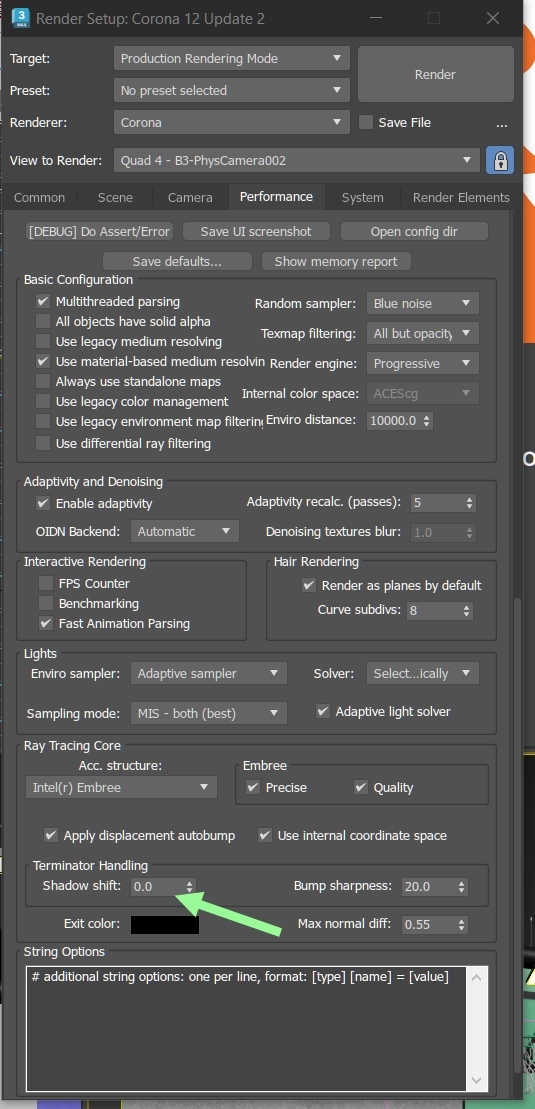Enable Use legacy medium resolving
Viewport: 535px width, 1109px height.
click(x=43, y=342)
